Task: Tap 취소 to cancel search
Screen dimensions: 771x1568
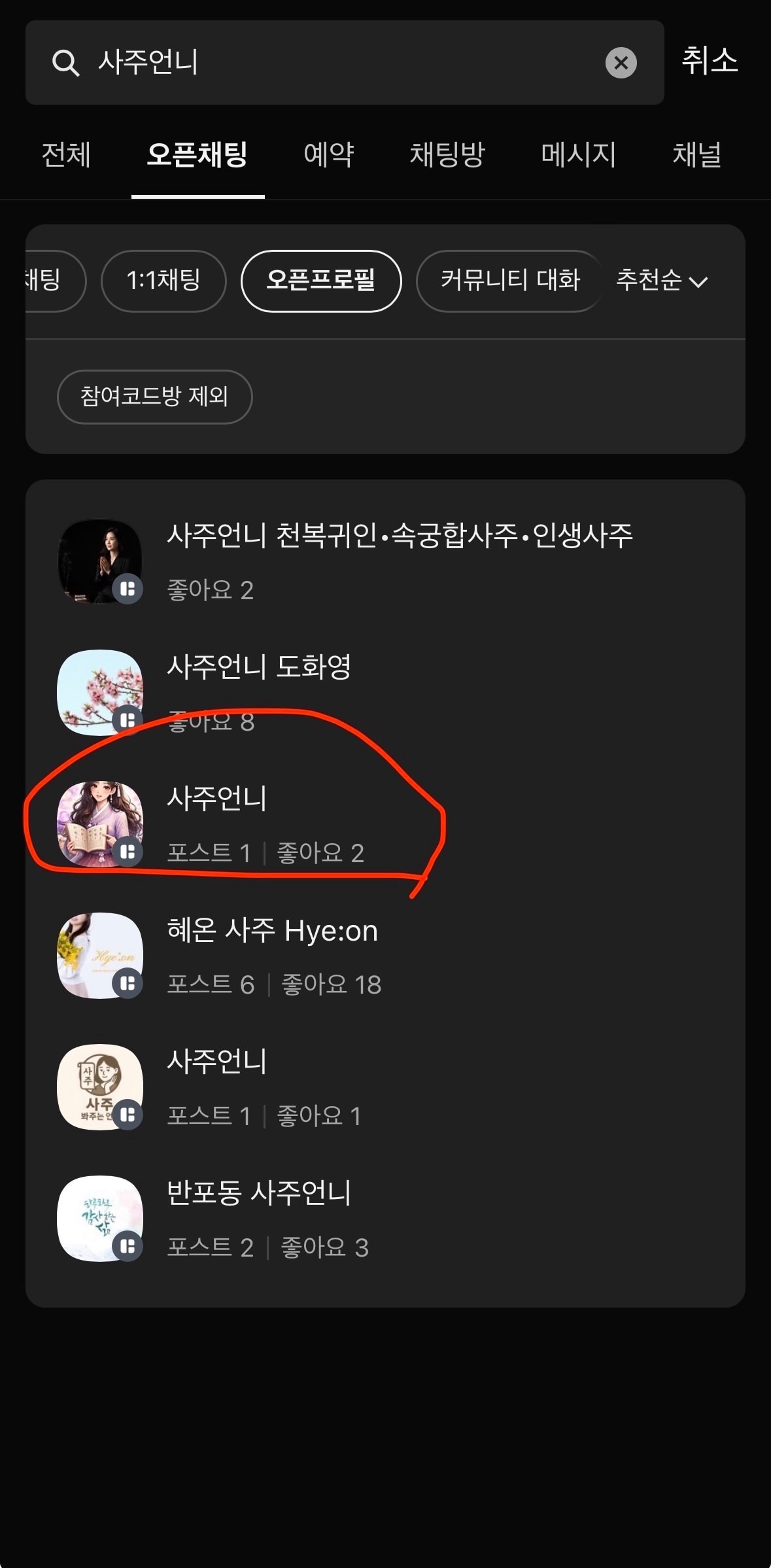Action: [x=710, y=61]
